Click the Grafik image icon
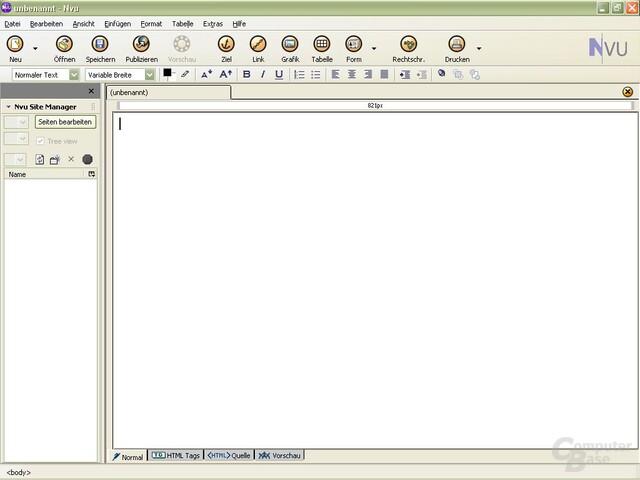 [290, 44]
